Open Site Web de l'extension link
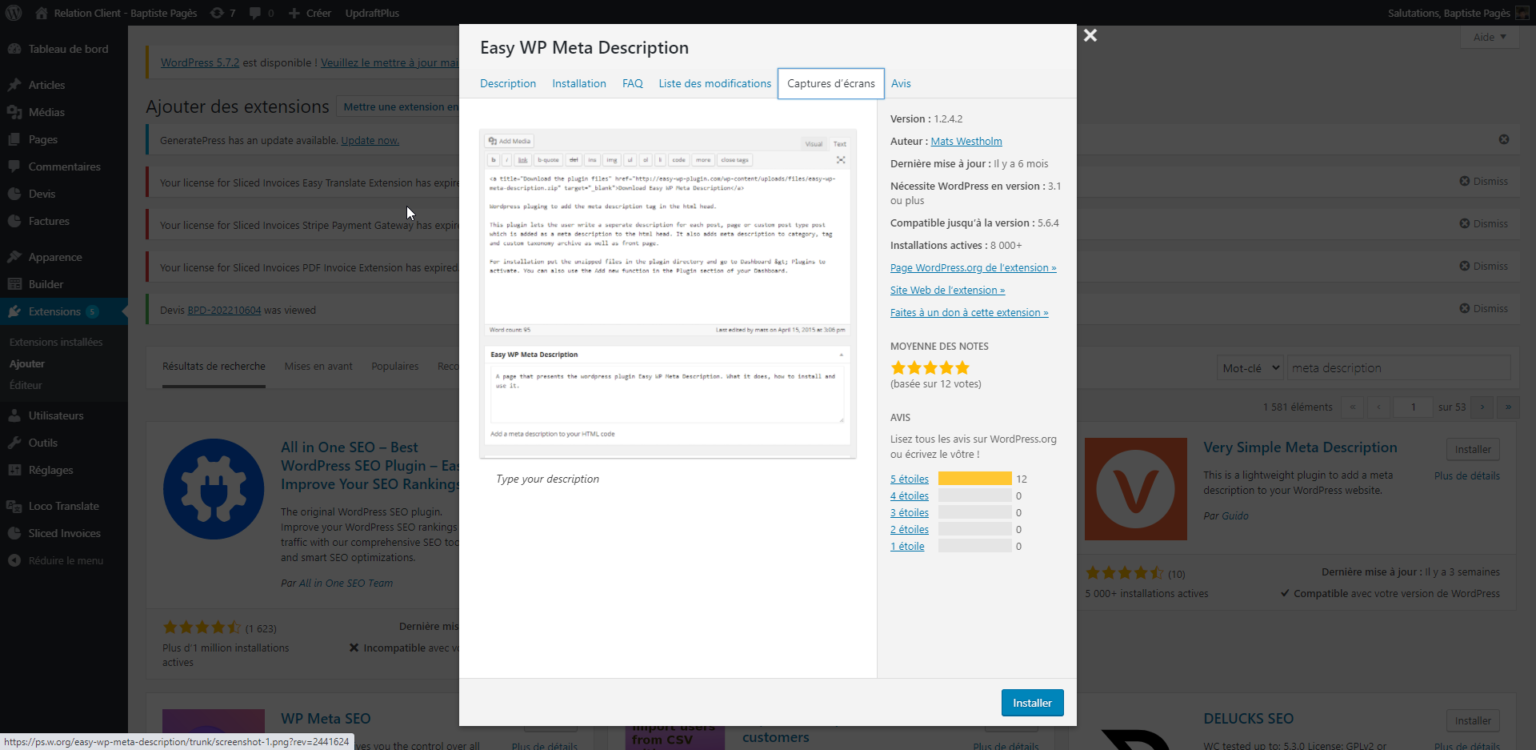 point(947,290)
